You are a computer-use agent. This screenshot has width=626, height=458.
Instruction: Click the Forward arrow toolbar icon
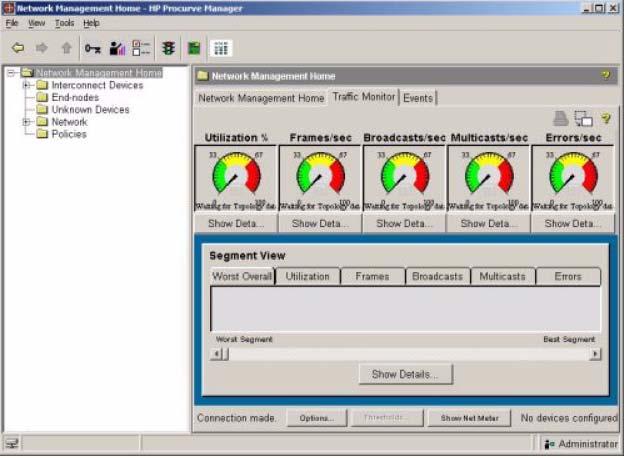(x=42, y=48)
